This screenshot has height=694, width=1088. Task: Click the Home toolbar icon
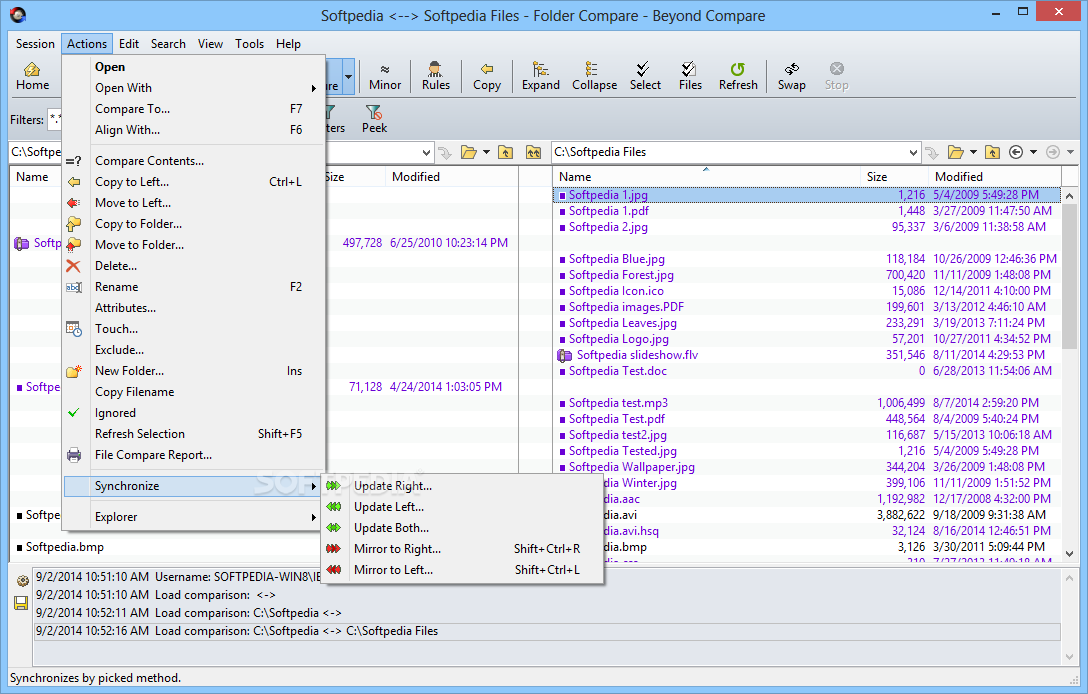[x=32, y=76]
